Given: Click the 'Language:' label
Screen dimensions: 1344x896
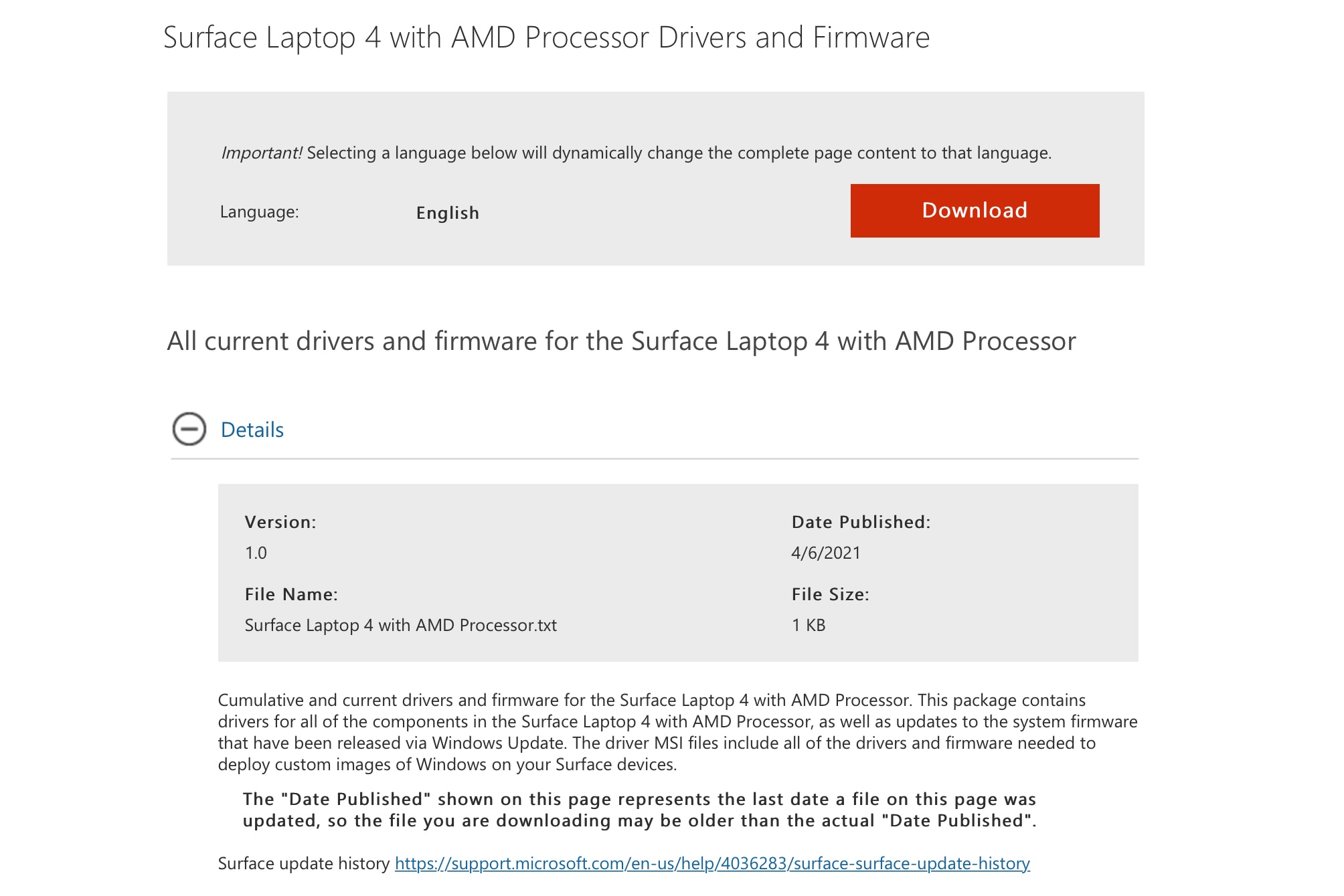Looking at the screenshot, I should [259, 212].
